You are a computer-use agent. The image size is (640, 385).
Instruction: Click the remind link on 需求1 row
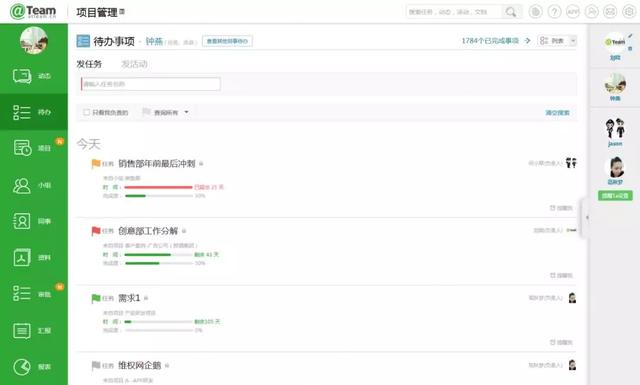561,343
